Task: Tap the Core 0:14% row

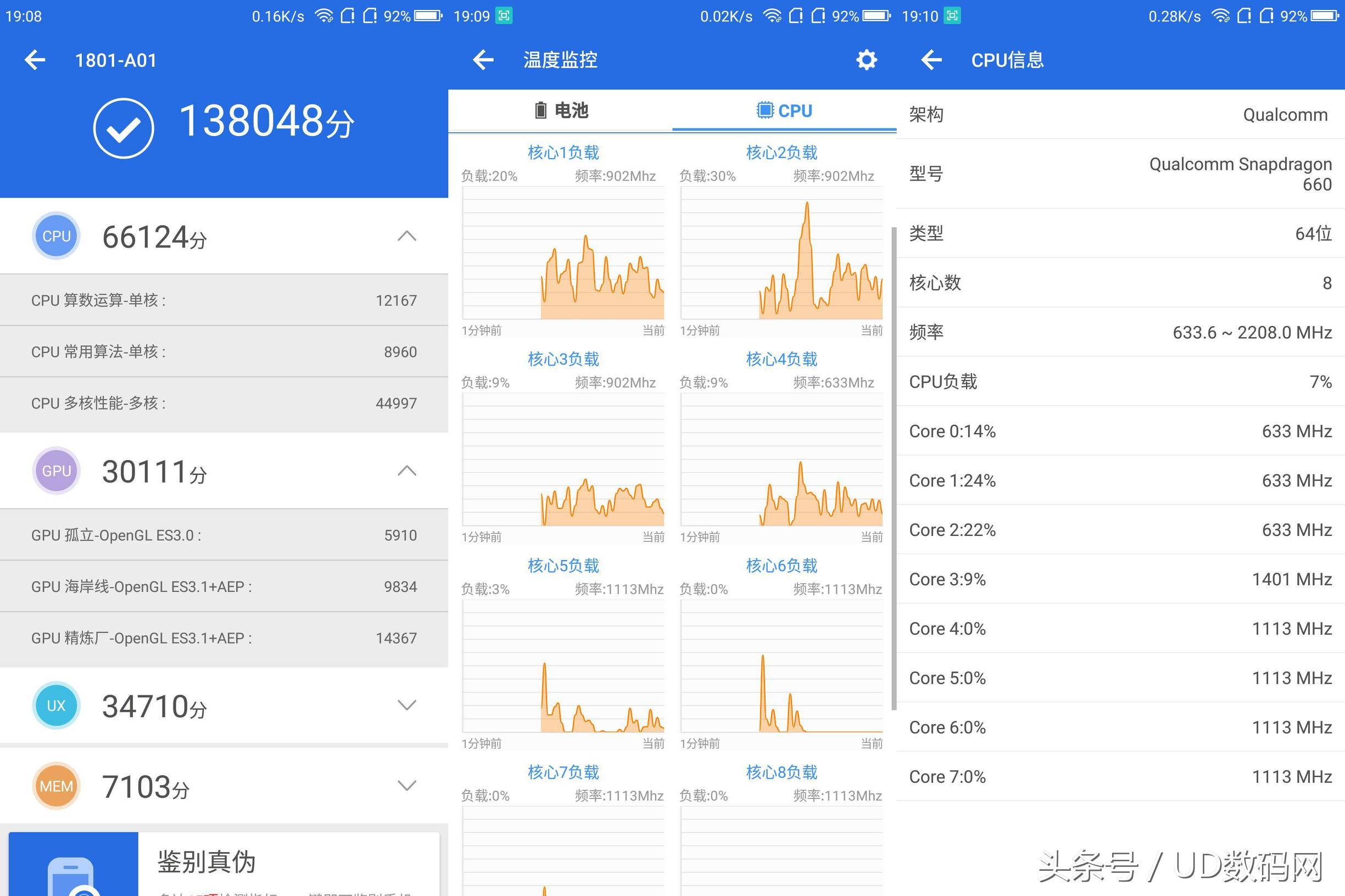Action: click(x=1120, y=431)
